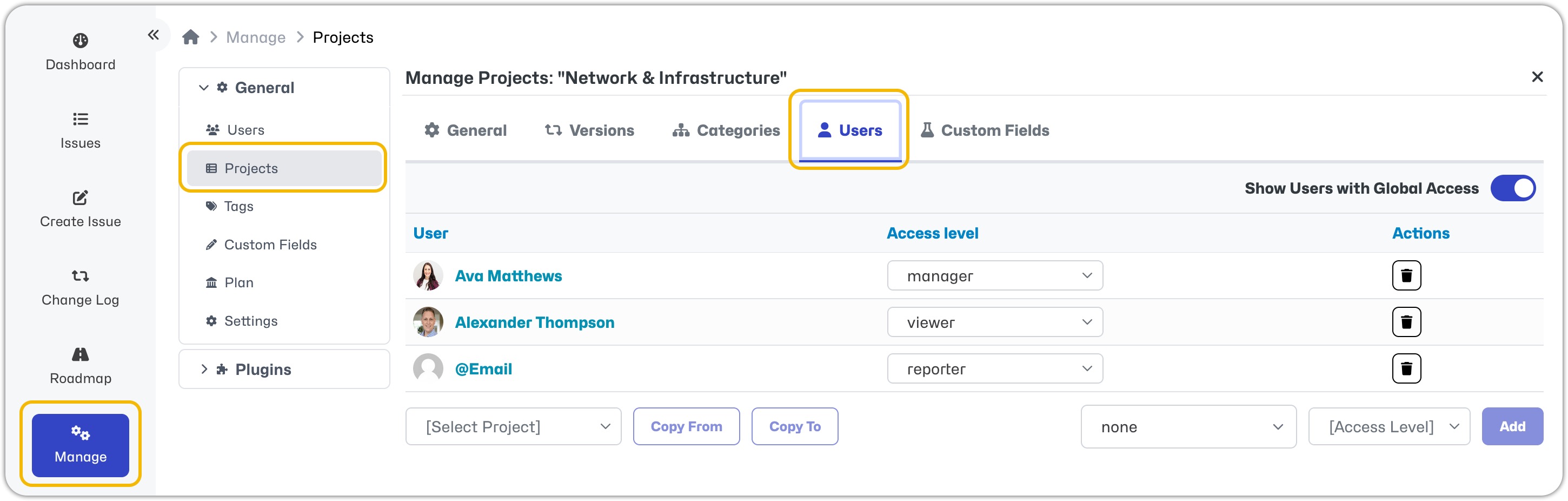This screenshot has width=1568, height=501.
Task: Click the Actions column header
Action: click(x=1421, y=233)
